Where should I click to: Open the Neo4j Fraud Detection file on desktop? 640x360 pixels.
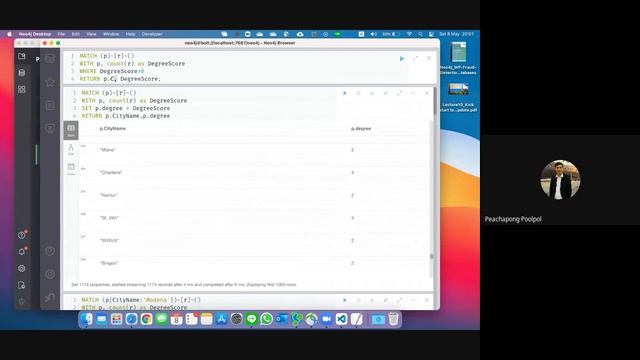[x=458, y=58]
